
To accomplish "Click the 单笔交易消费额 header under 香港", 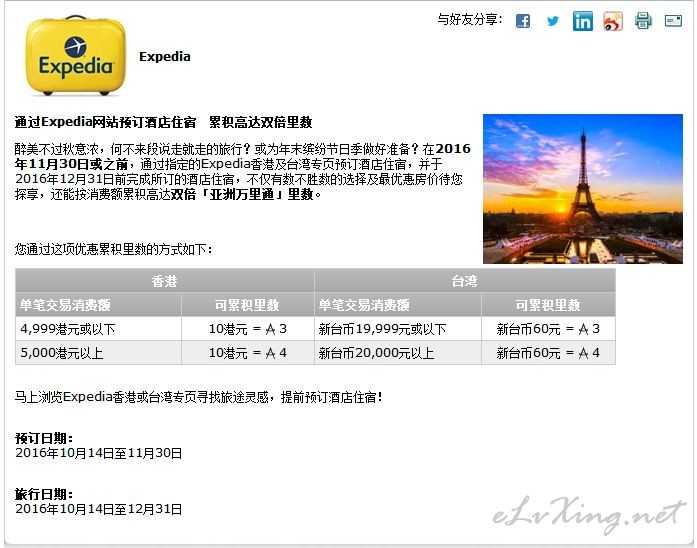I will pyautogui.click(x=98, y=305).
